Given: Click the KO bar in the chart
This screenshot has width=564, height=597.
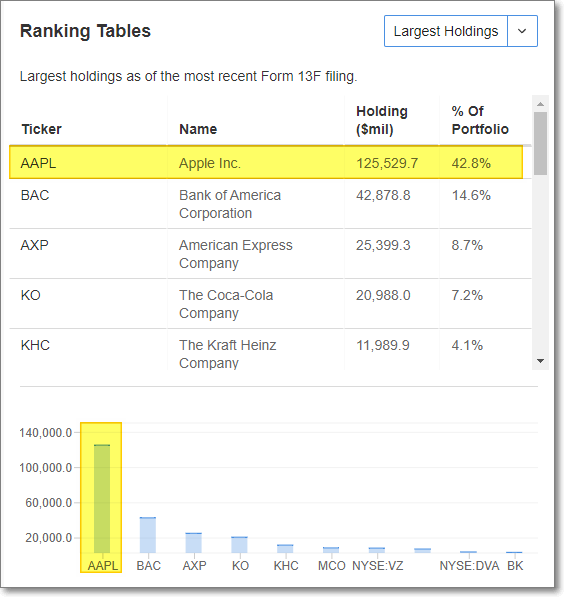Looking at the screenshot, I should 239,545.
